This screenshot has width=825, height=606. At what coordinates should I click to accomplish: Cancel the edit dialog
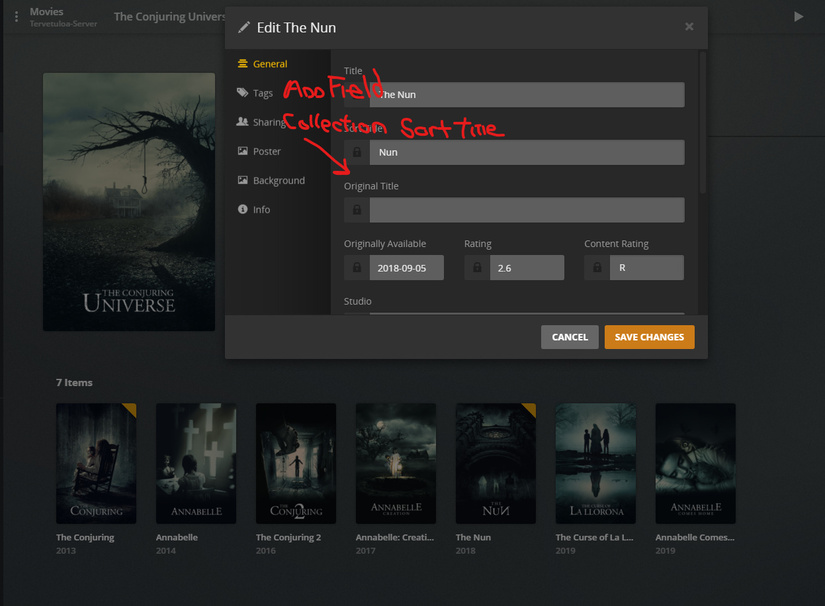click(x=570, y=337)
